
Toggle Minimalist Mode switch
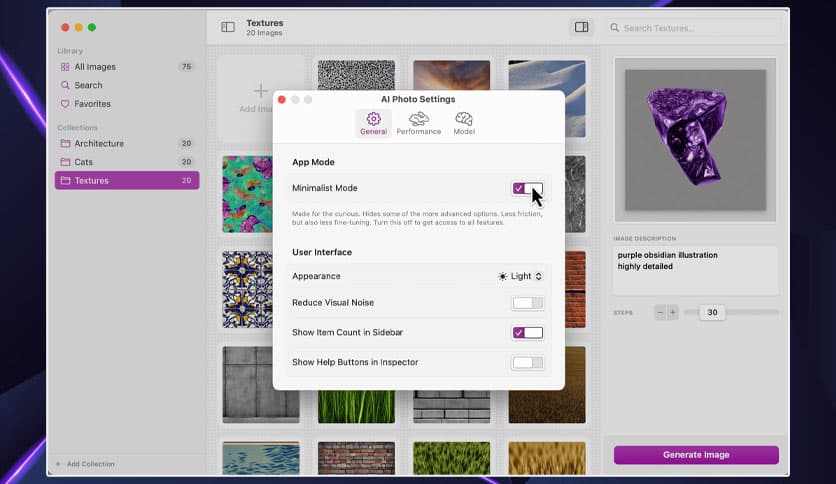tap(527, 188)
